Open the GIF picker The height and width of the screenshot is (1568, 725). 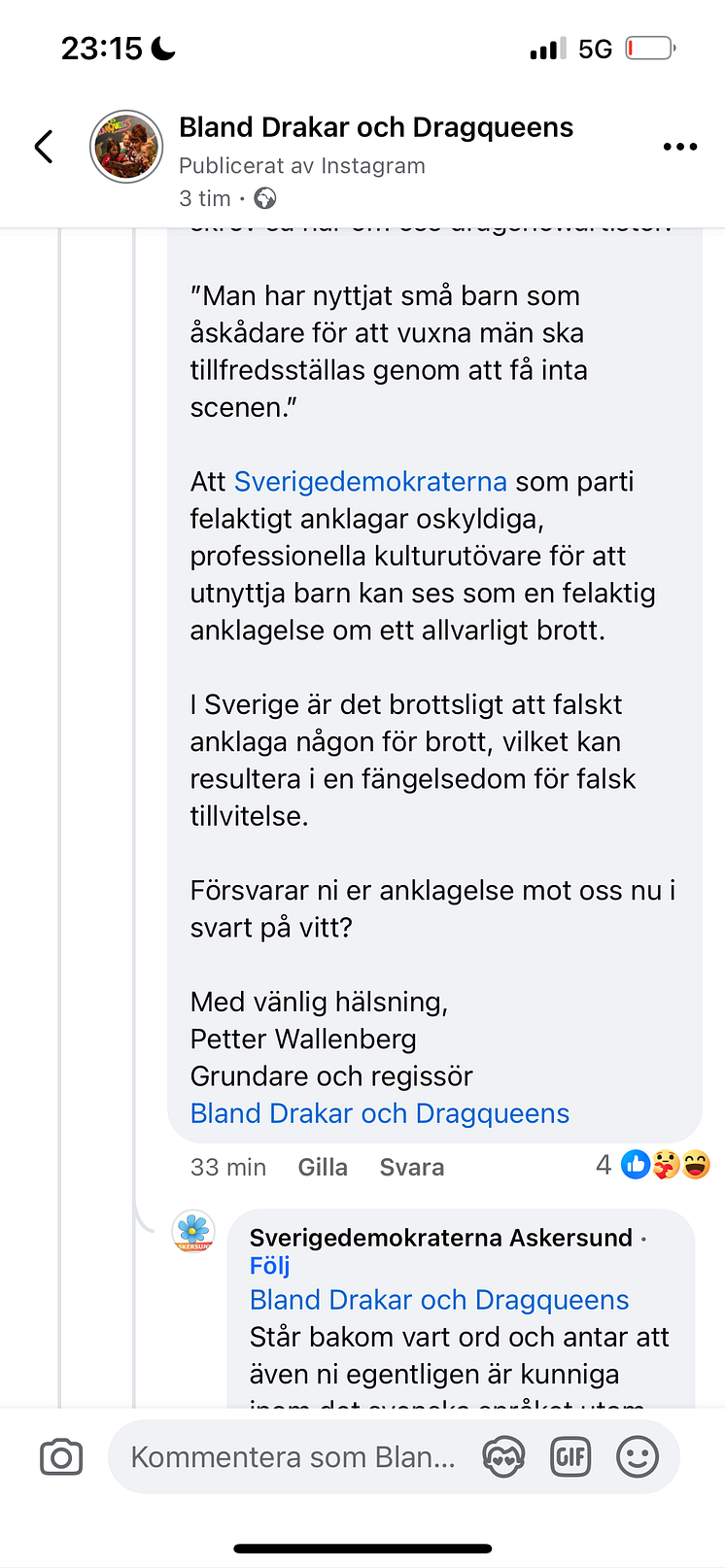tap(570, 1457)
